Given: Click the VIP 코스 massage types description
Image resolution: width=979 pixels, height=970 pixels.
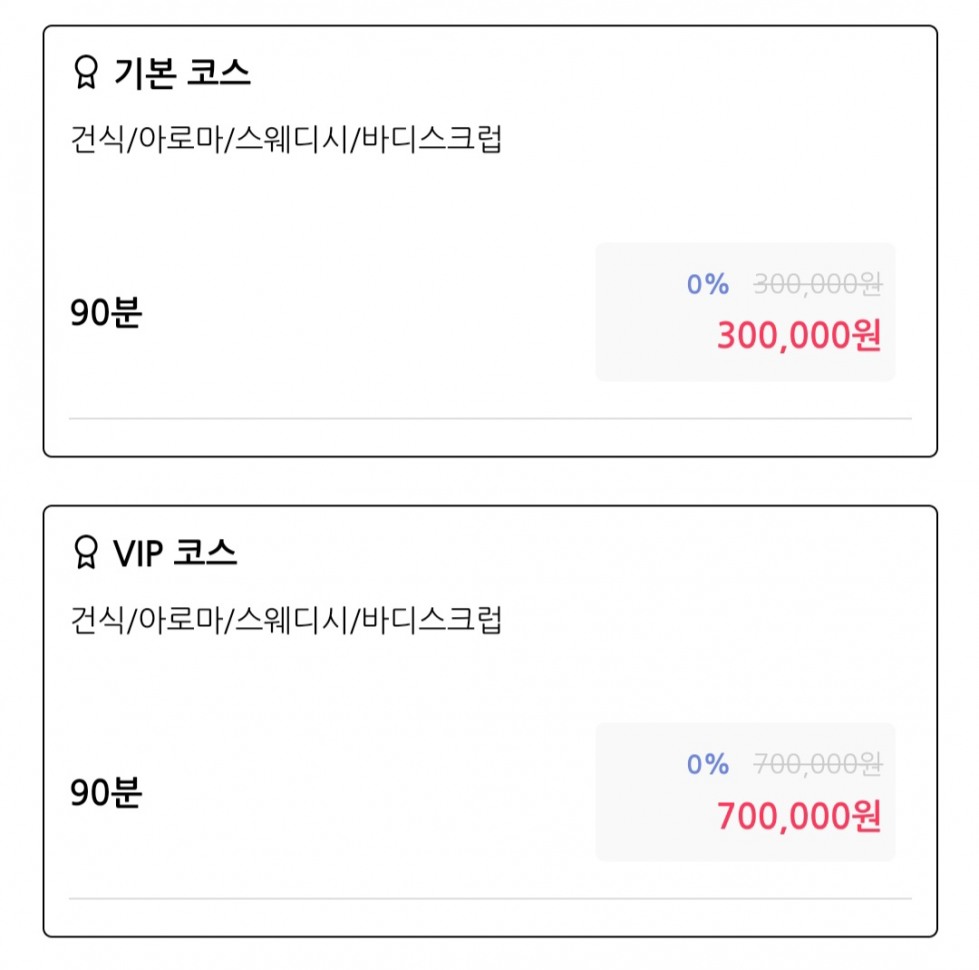Looking at the screenshot, I should point(286,619).
